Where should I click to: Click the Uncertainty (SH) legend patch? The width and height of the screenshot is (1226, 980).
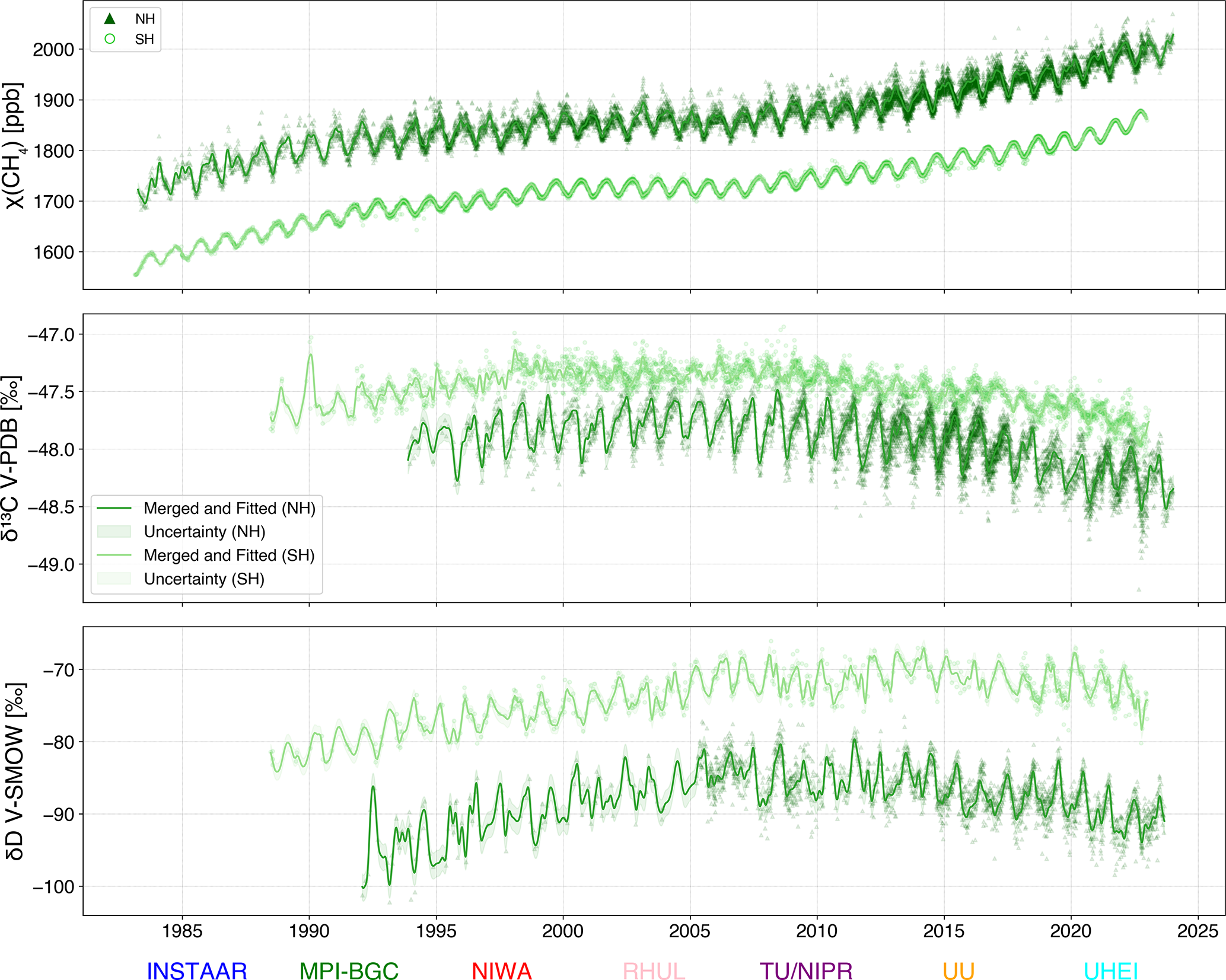114,579
